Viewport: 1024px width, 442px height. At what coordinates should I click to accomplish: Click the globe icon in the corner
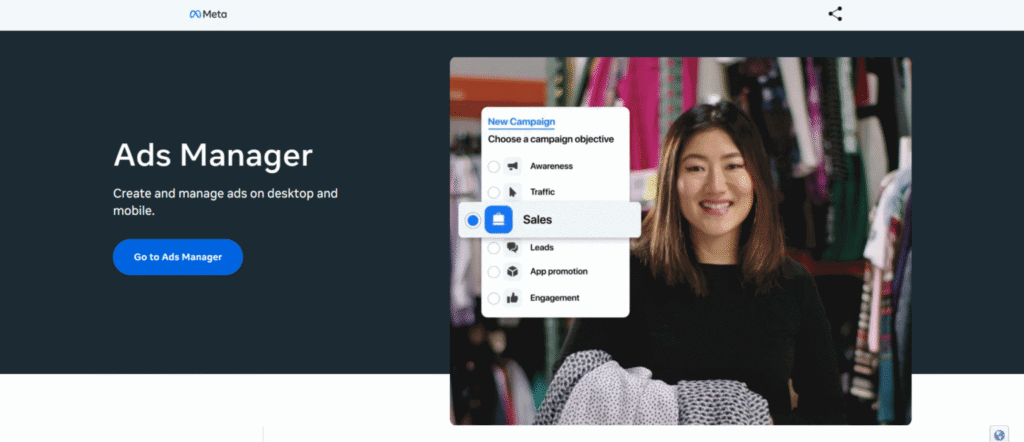click(999, 434)
